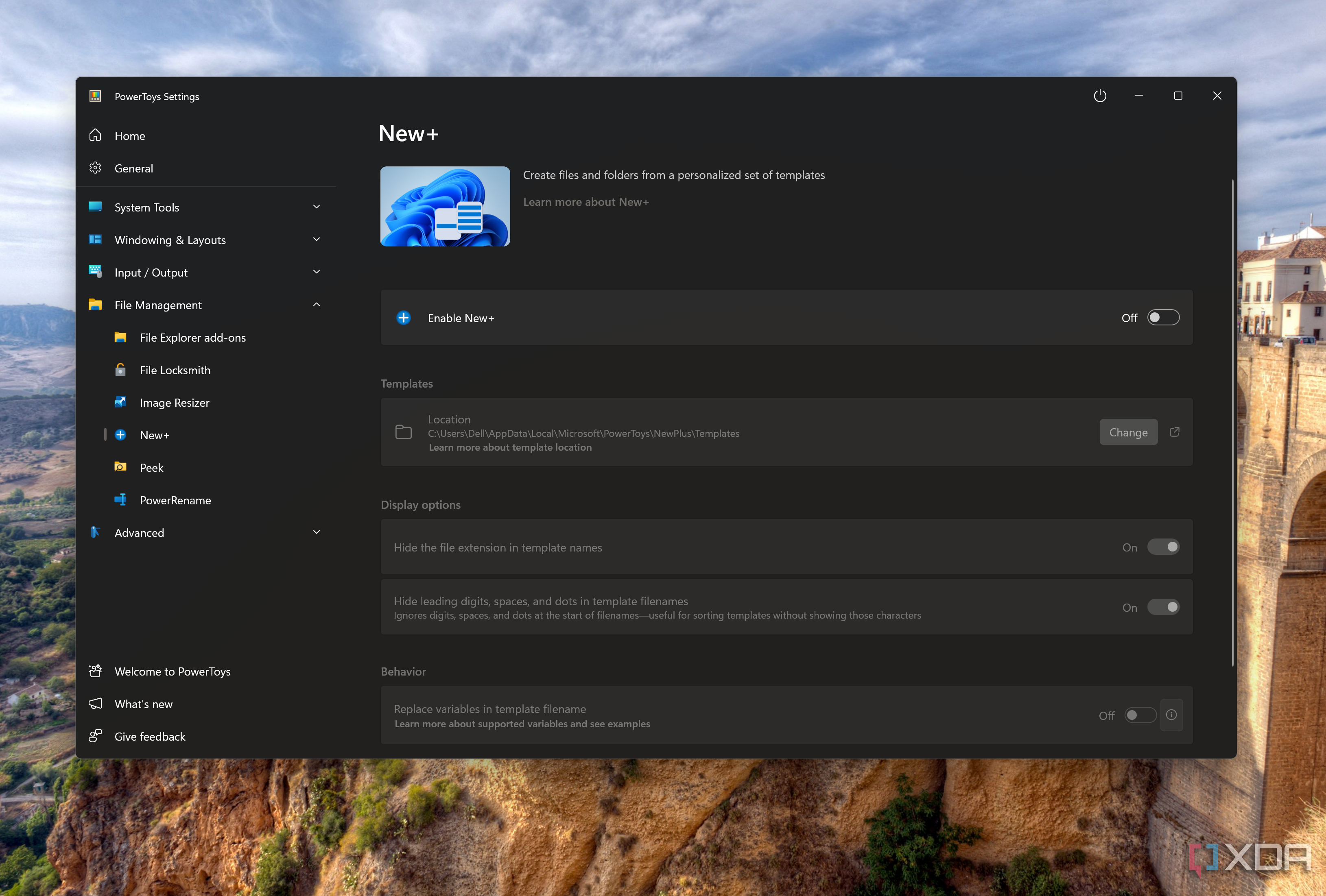
Task: Open the PowerRename settings page
Action: (x=206, y=500)
